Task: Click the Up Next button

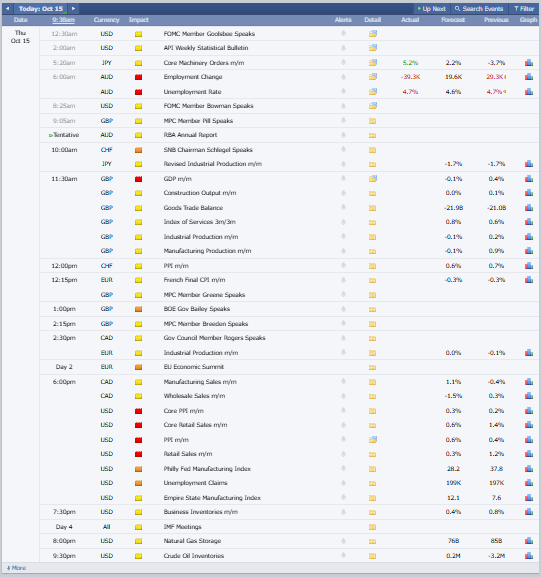Action: [x=432, y=8]
